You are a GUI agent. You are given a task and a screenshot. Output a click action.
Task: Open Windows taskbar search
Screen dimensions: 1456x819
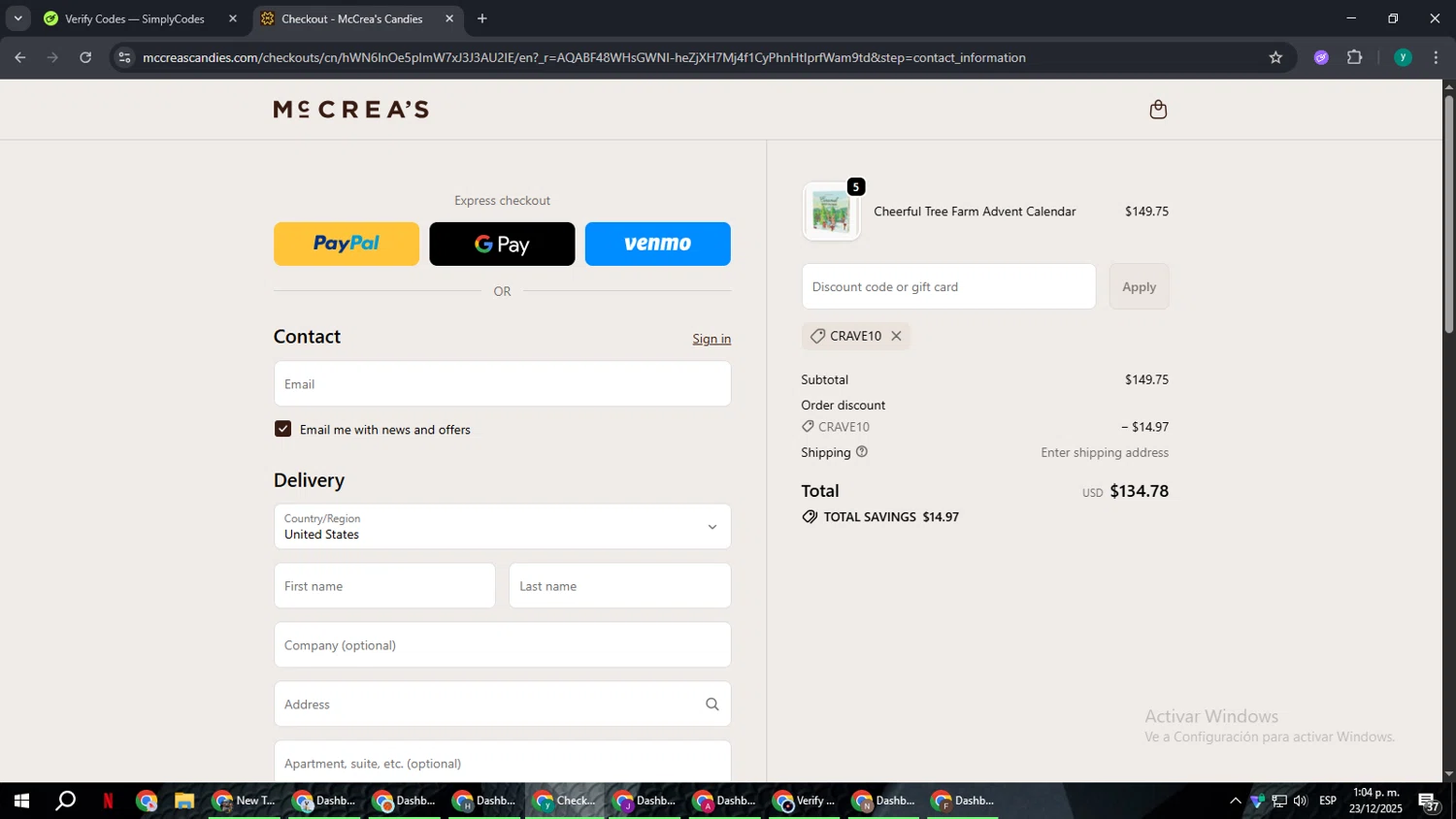[x=65, y=801]
